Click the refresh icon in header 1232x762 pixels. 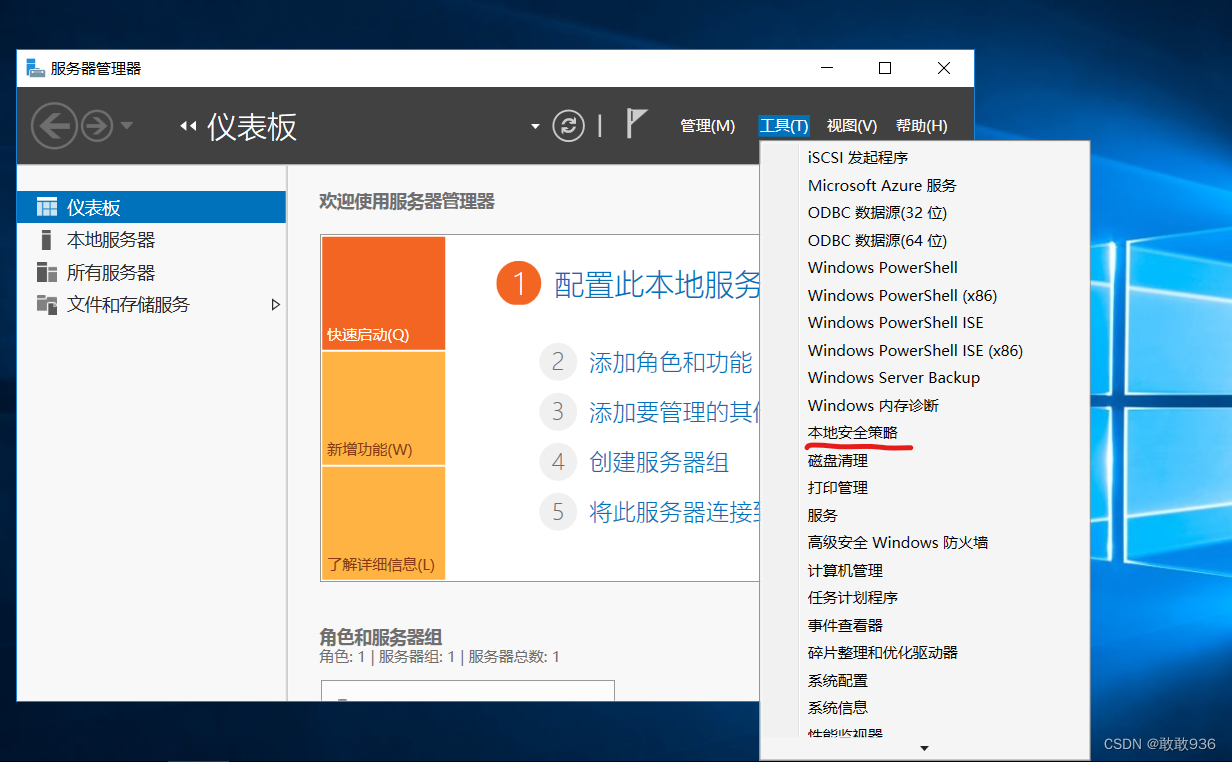(x=568, y=126)
